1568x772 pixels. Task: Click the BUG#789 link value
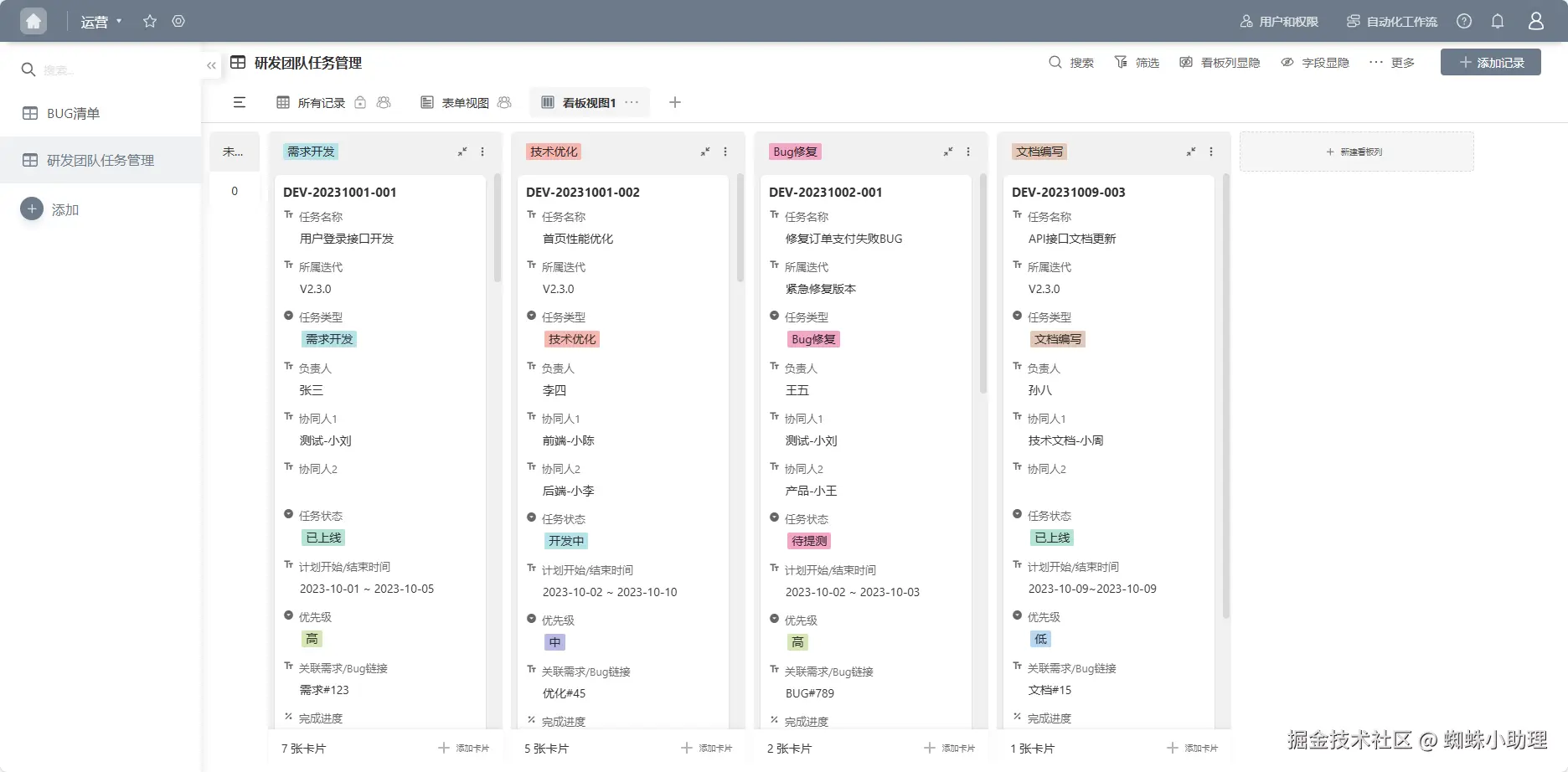coord(810,693)
